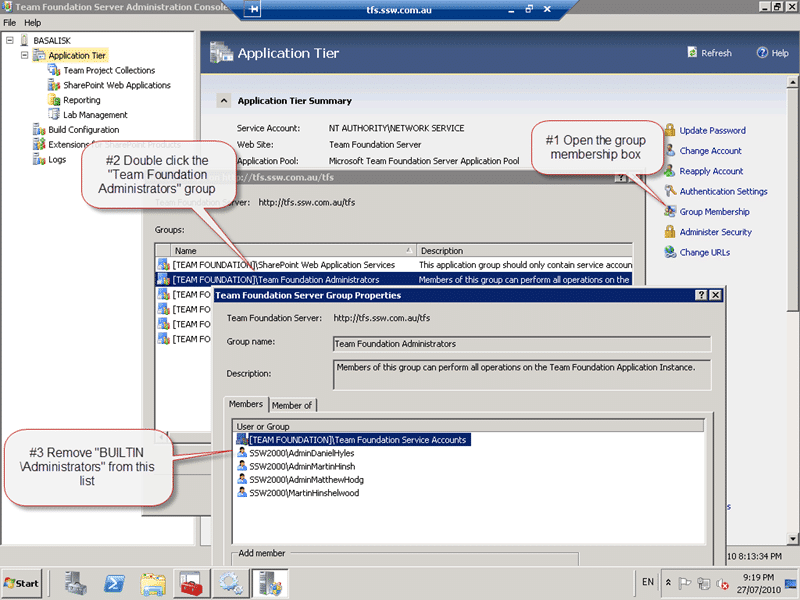Open Build Configuration tree node
Viewport: 800px width, 600px height.
(x=84, y=130)
